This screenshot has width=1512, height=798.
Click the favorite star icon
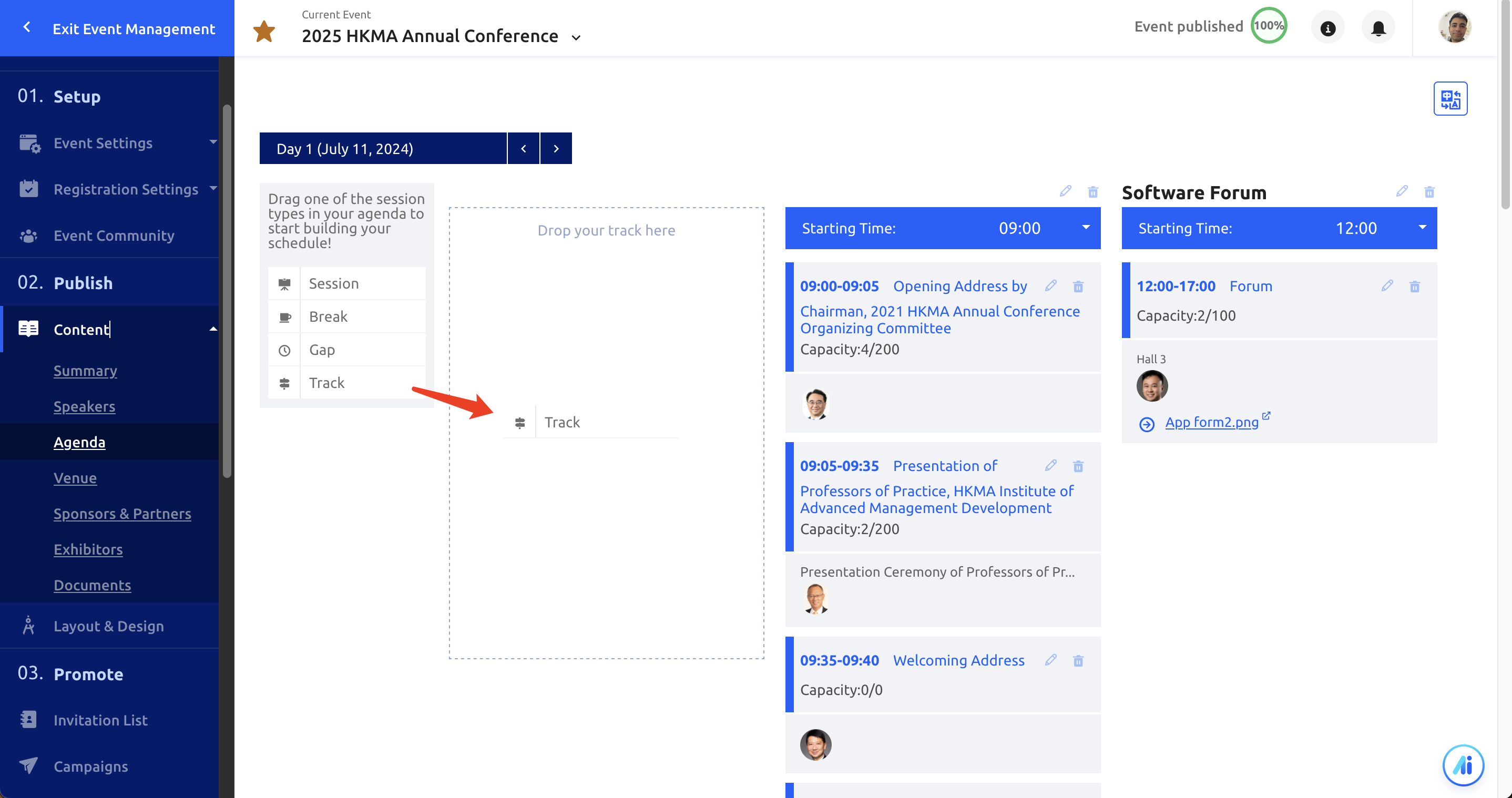264,32
